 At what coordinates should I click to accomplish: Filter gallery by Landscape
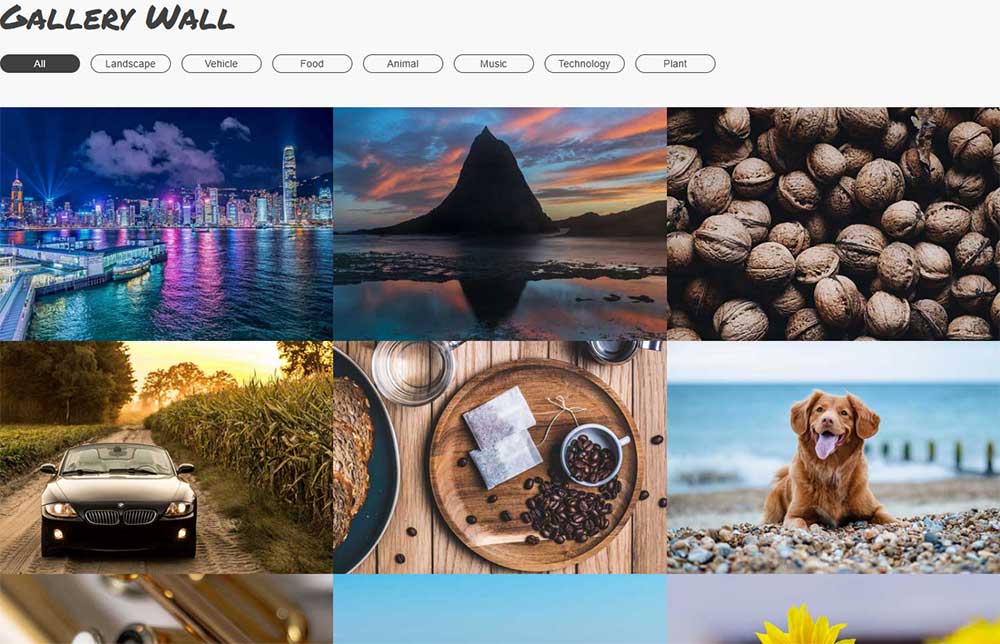pos(131,64)
